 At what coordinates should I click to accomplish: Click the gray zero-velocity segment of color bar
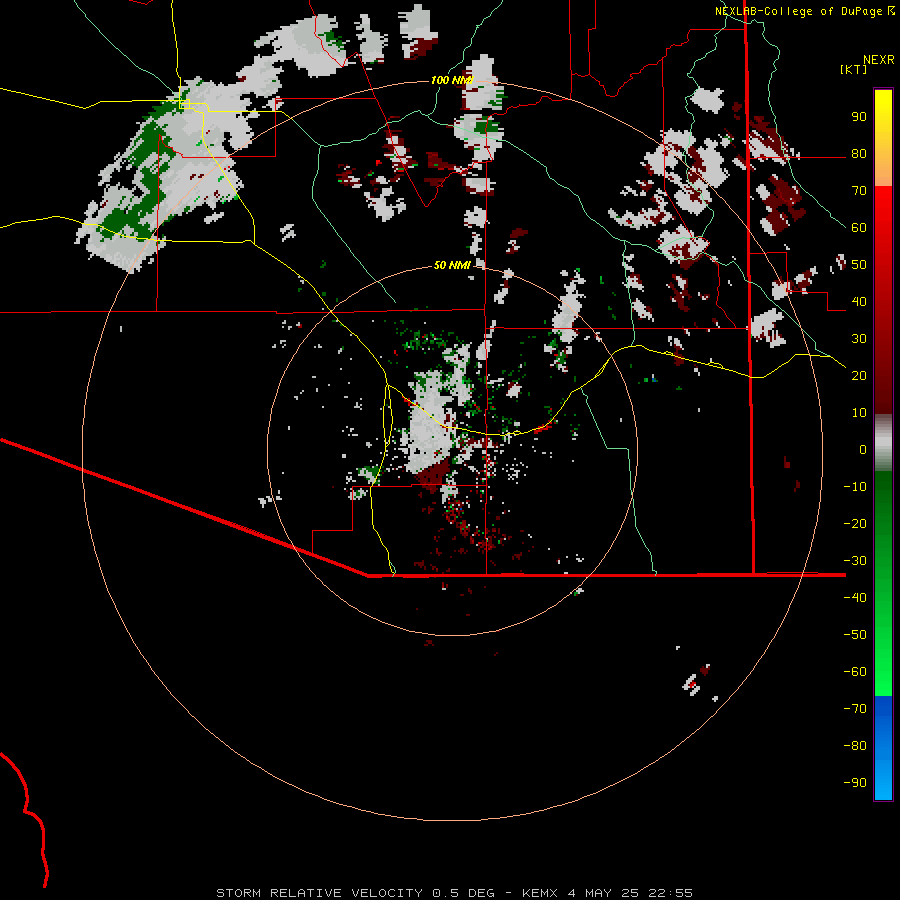pos(883,442)
